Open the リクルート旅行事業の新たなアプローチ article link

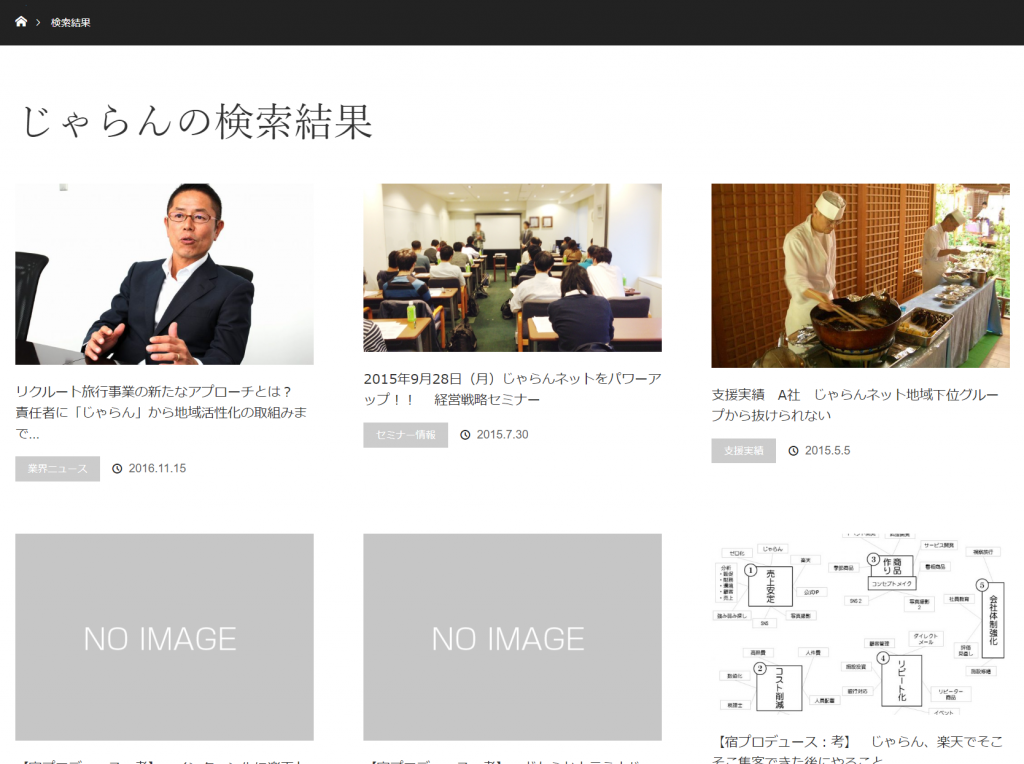[x=161, y=413]
